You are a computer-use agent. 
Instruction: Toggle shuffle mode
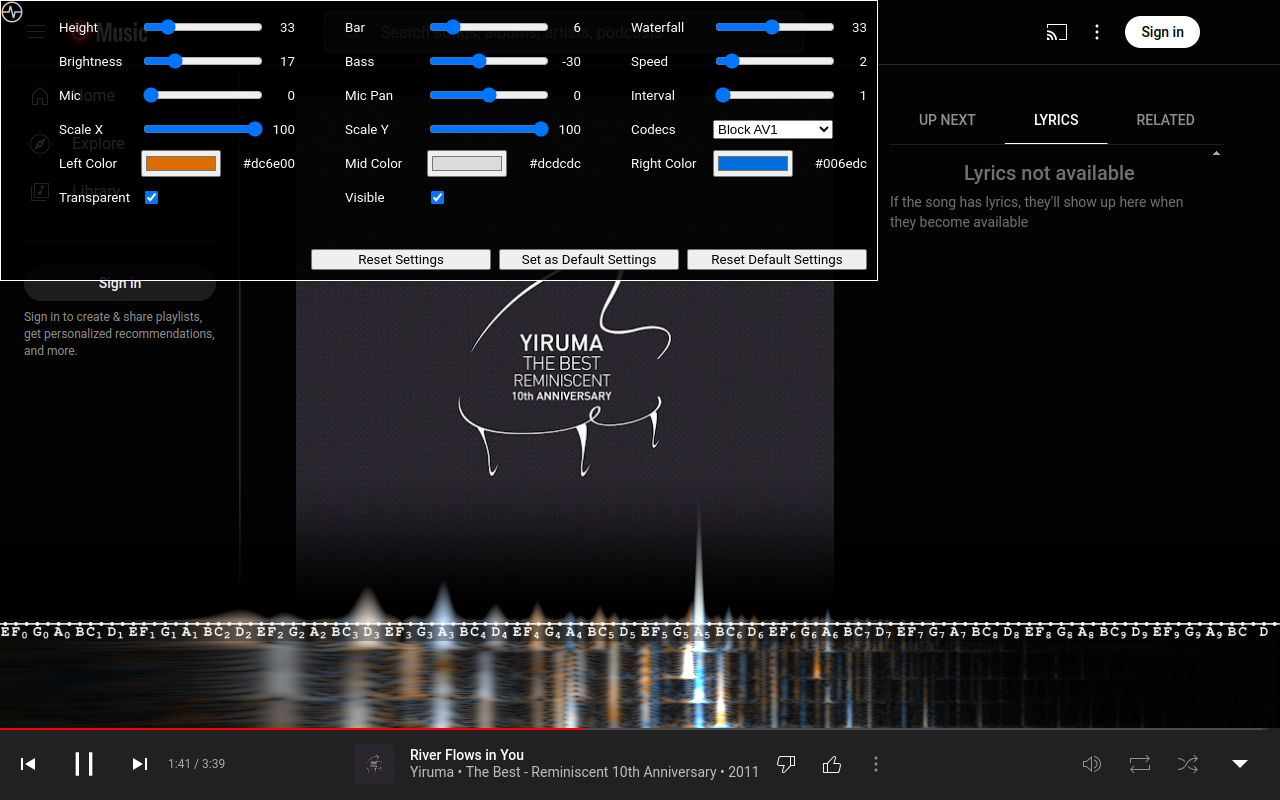pos(1188,764)
